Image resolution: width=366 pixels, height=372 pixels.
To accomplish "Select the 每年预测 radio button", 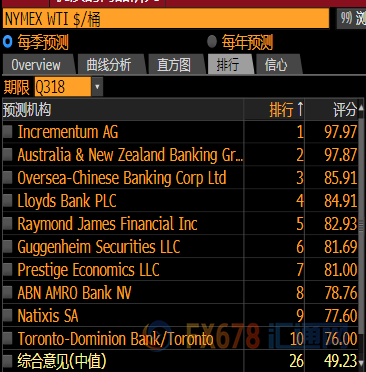I will pos(212,42).
